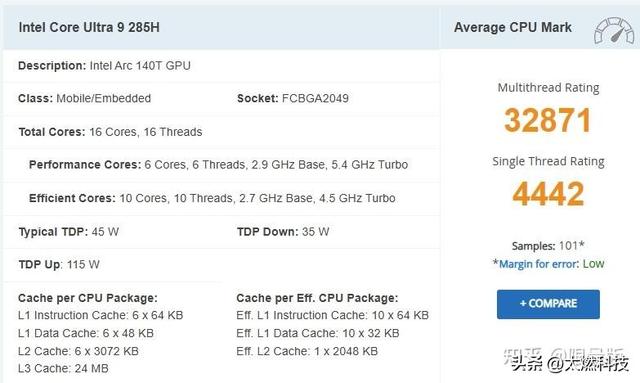The image size is (640, 383).
Task: Click the Eff. L2 Cache line
Action: 307,351
